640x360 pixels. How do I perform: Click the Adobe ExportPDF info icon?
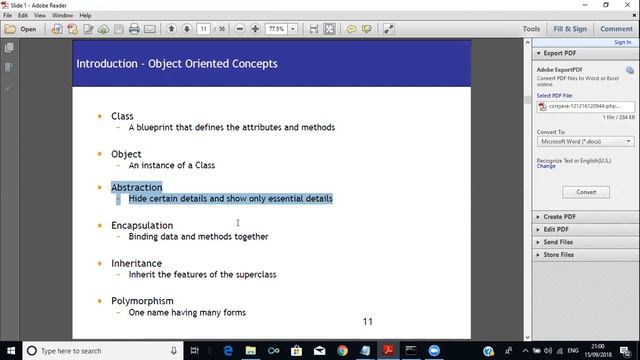tap(630, 70)
